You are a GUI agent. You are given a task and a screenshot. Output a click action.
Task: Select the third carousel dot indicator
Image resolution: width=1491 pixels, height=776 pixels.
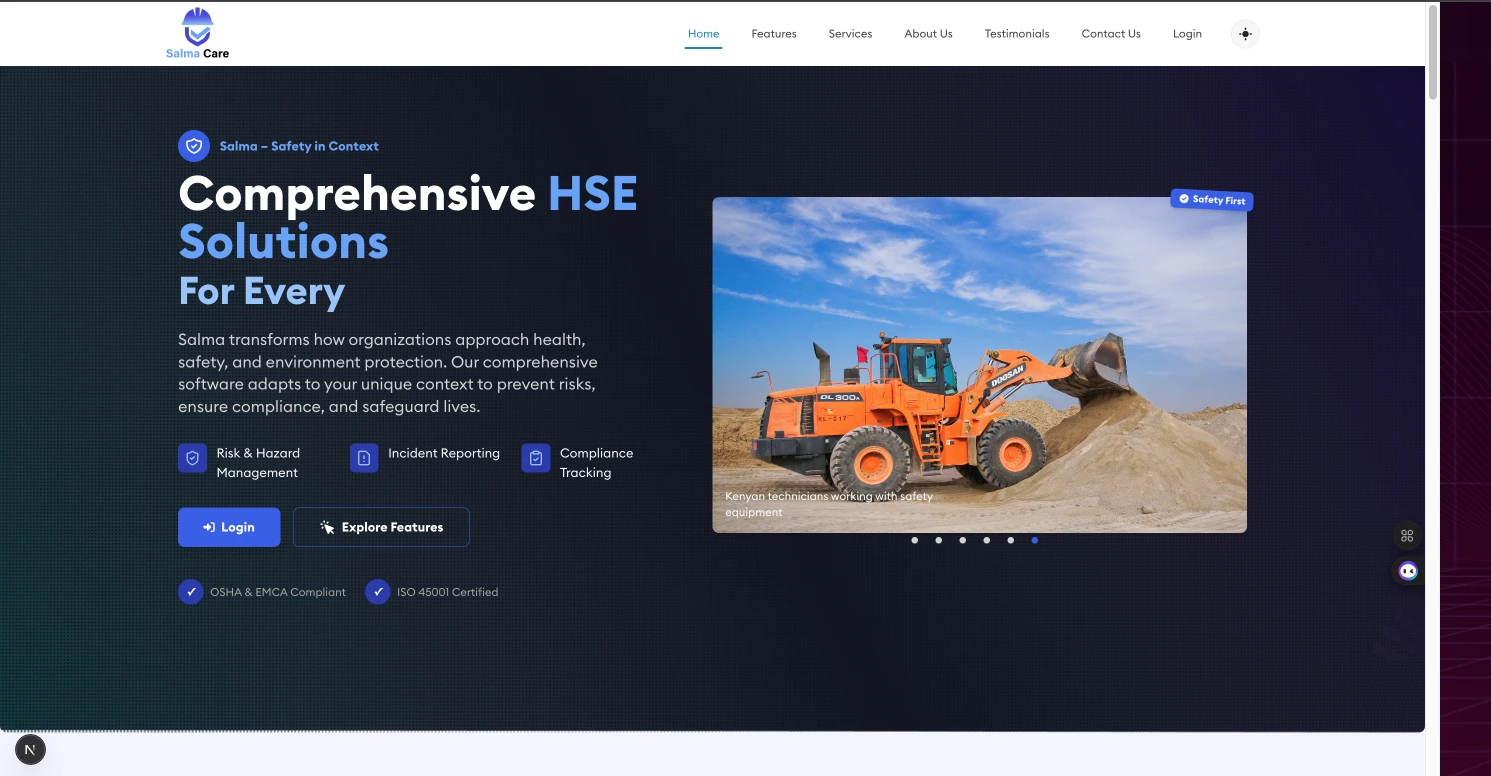(962, 540)
